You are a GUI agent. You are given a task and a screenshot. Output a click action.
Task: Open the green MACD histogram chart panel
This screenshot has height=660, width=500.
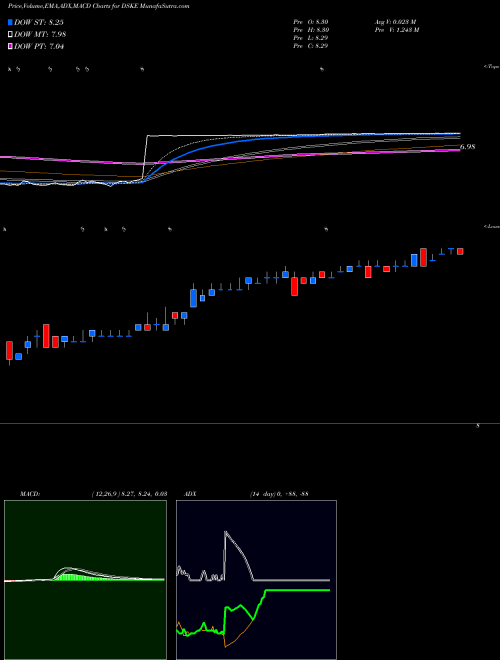click(x=85, y=580)
